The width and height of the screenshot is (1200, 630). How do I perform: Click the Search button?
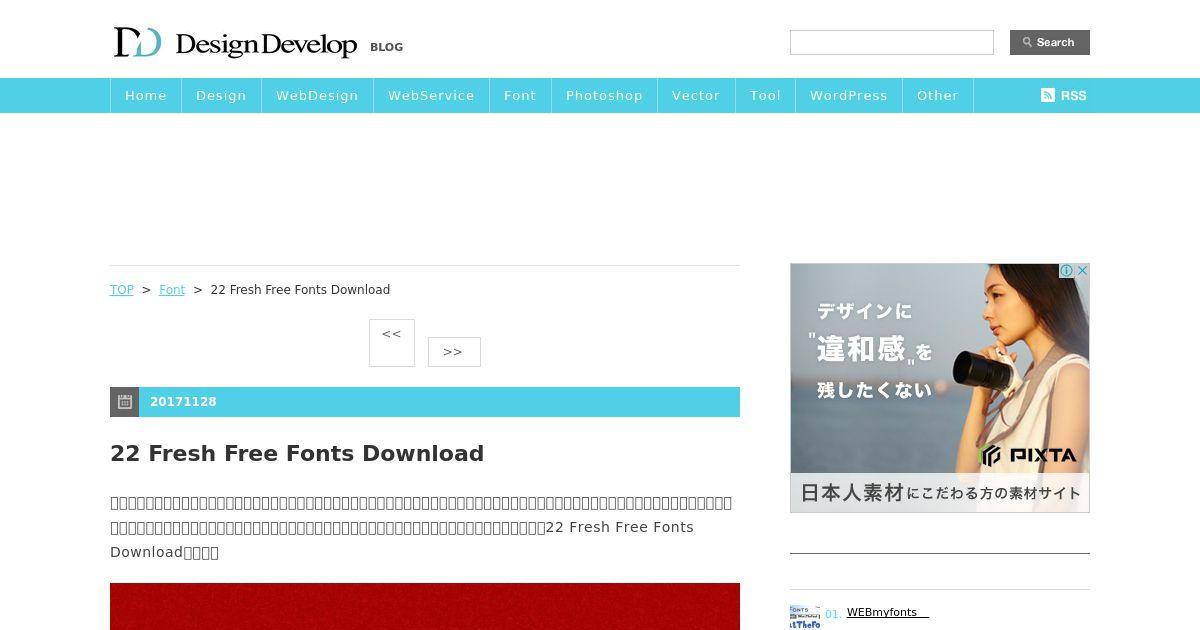[1050, 42]
